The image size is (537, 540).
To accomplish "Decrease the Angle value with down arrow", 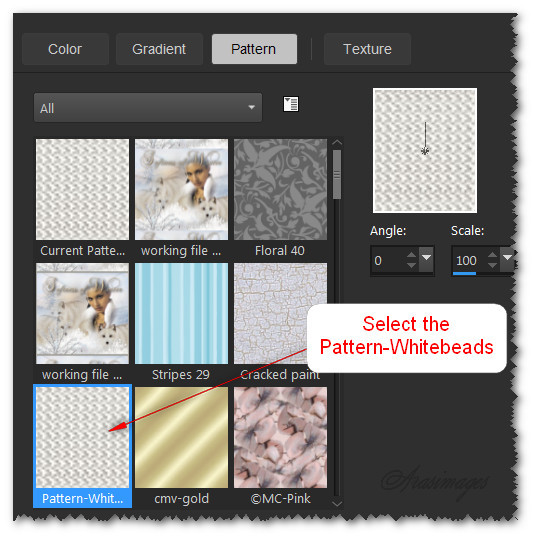I will [411, 265].
